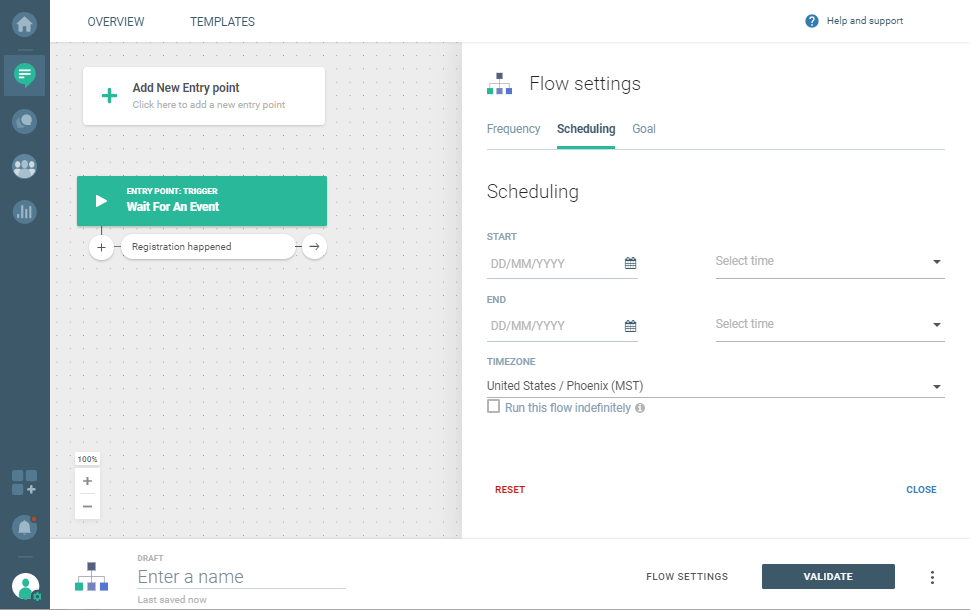Open the Analytics bar chart icon
Viewport: 970px width, 610px height.
point(24,211)
